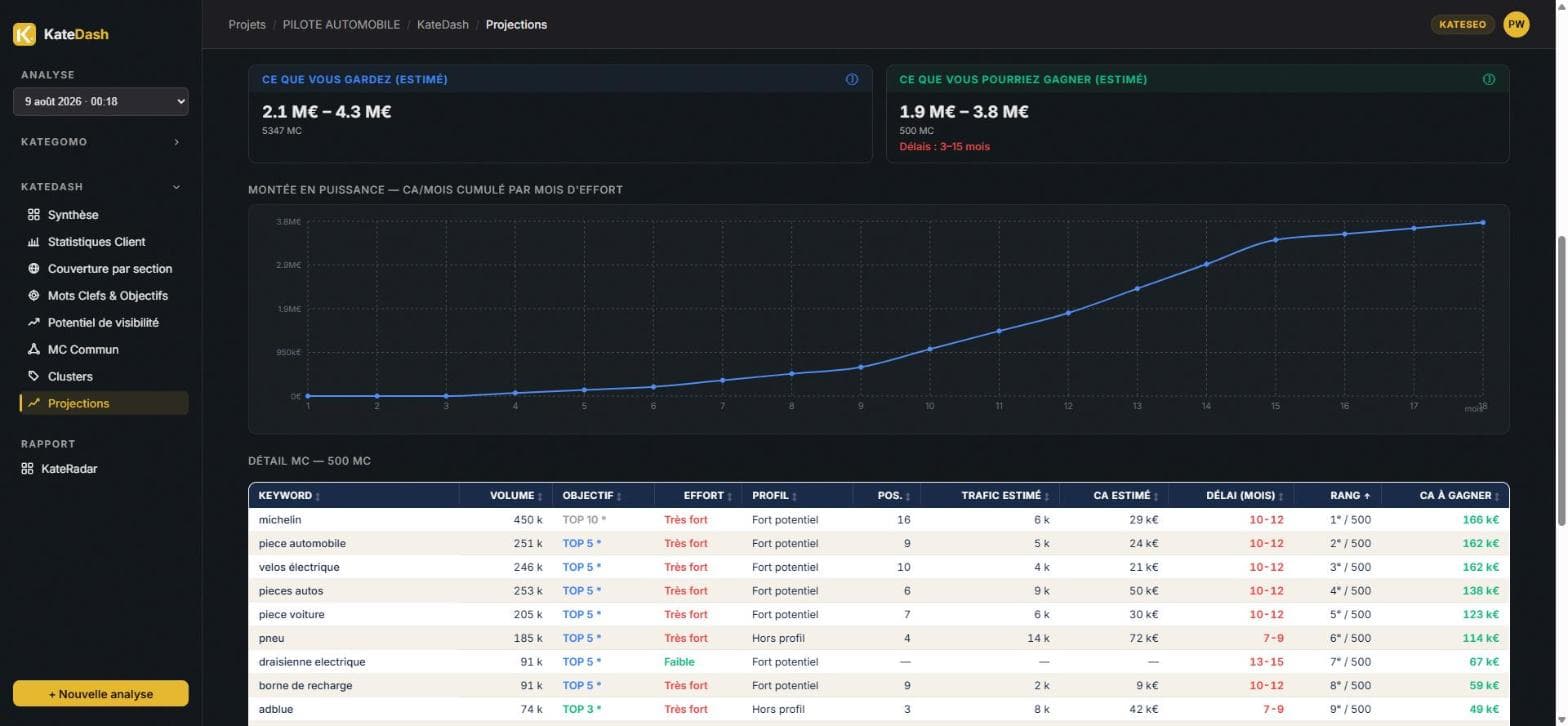The height and width of the screenshot is (726, 1568).
Task: Click the Couverture par section globe icon
Action: click(x=33, y=269)
